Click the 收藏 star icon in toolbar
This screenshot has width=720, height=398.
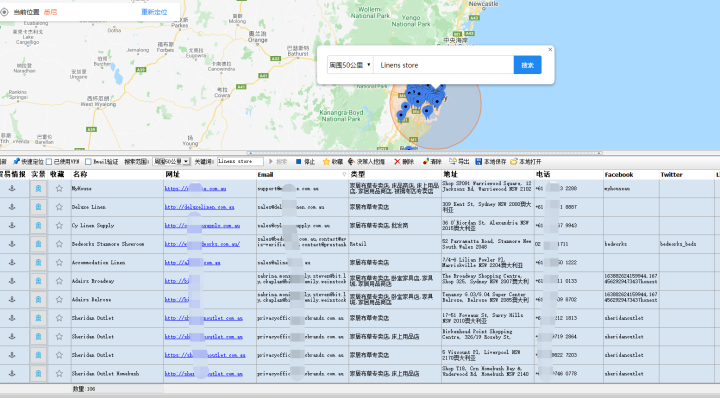[x=326, y=162]
